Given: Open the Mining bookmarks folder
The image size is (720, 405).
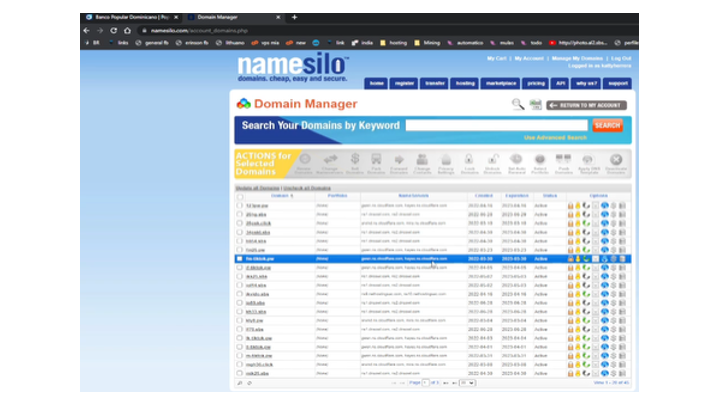Looking at the screenshot, I should point(427,43).
